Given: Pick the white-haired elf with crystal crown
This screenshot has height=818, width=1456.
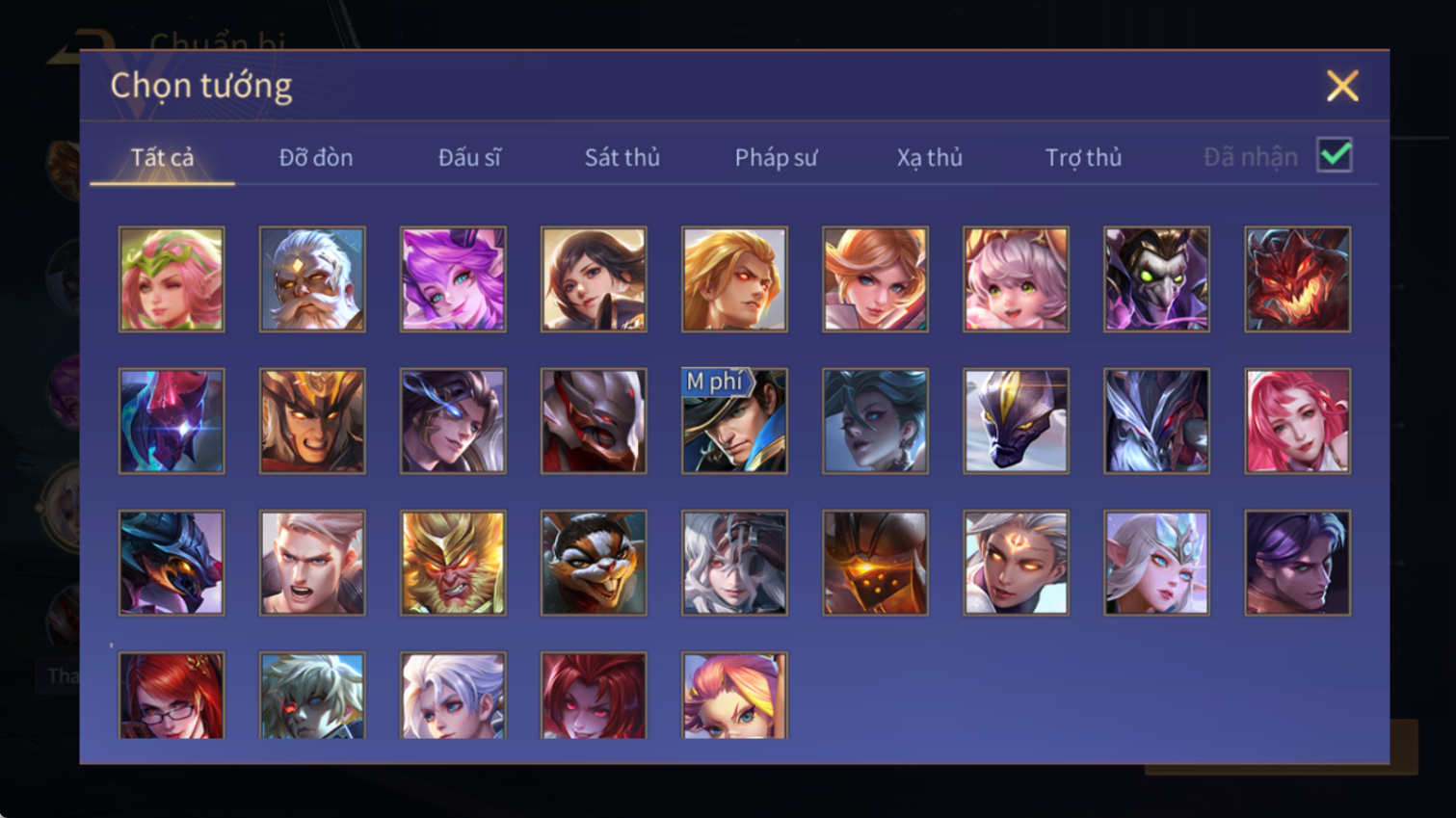Looking at the screenshot, I should click(x=1156, y=563).
